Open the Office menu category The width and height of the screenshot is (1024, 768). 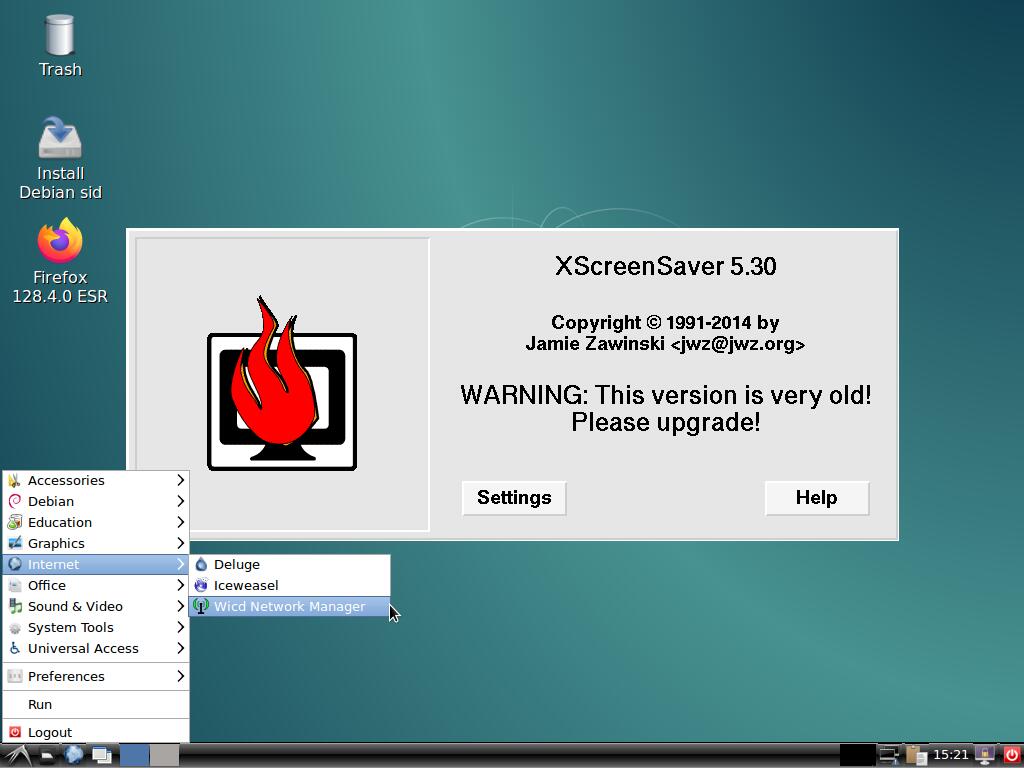point(96,585)
